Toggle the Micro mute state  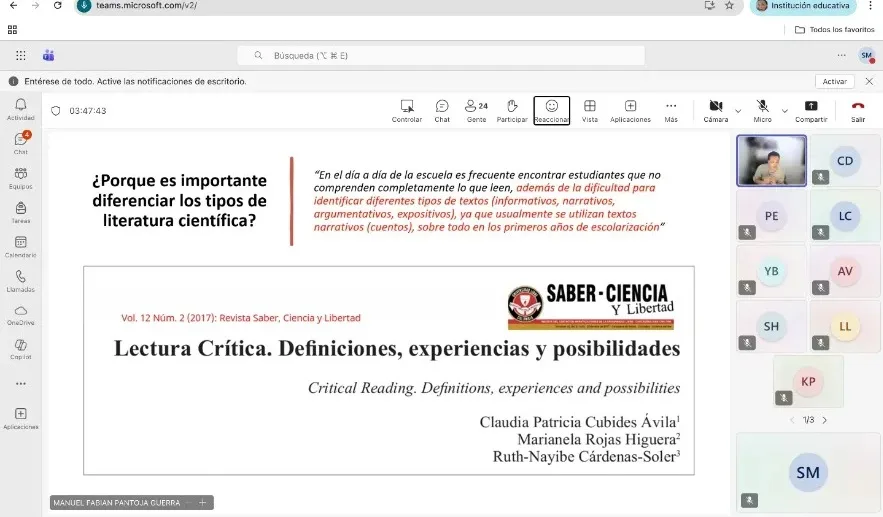[762, 111]
